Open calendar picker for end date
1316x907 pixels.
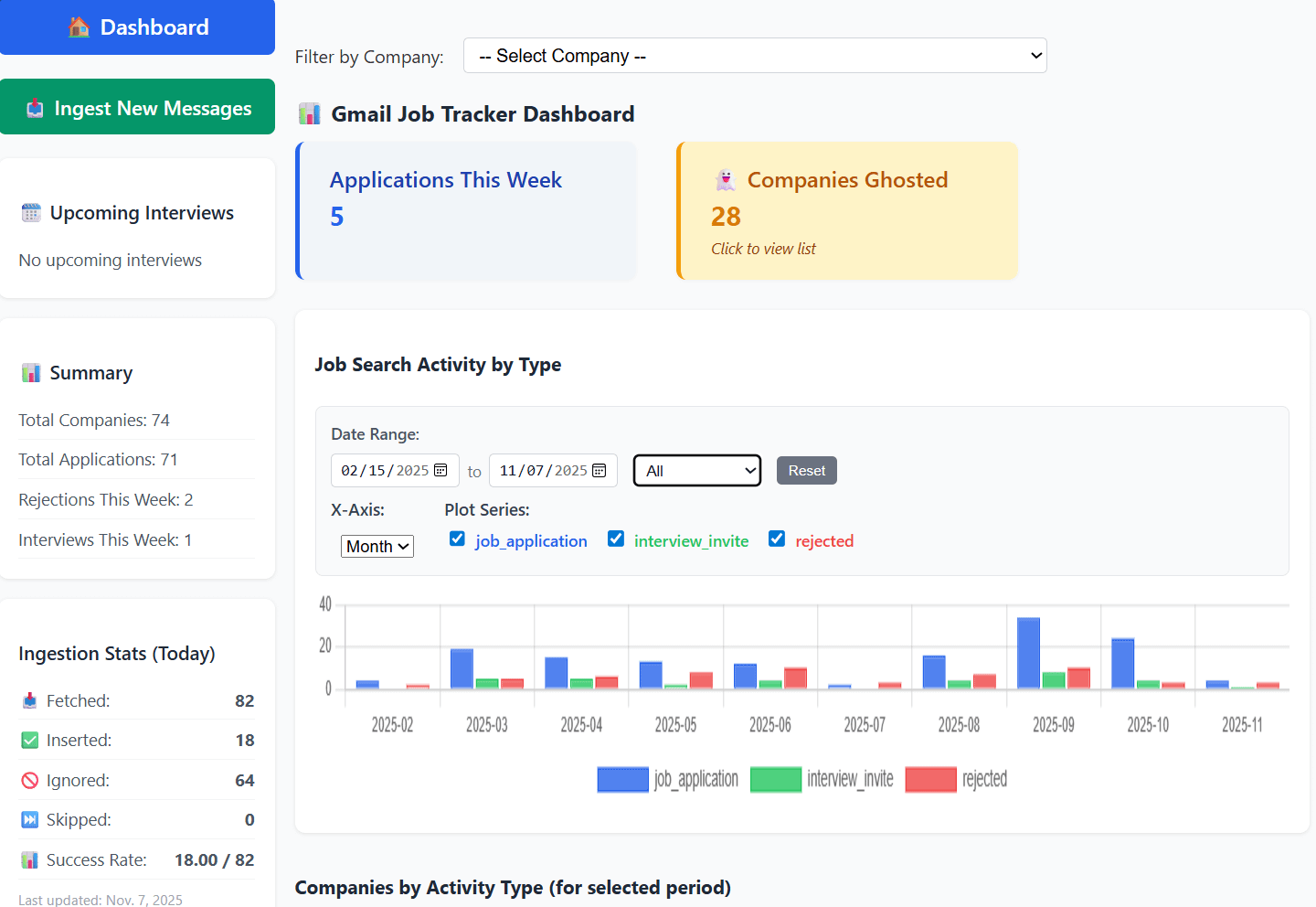click(600, 470)
